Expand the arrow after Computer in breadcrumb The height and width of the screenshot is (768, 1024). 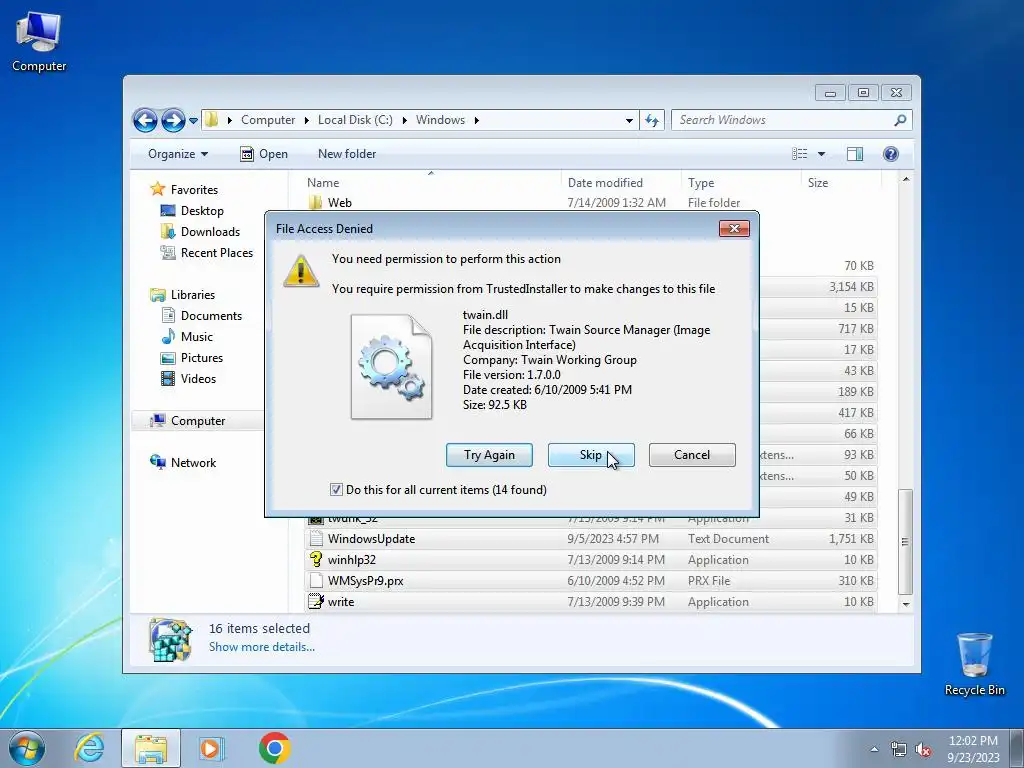click(306, 120)
